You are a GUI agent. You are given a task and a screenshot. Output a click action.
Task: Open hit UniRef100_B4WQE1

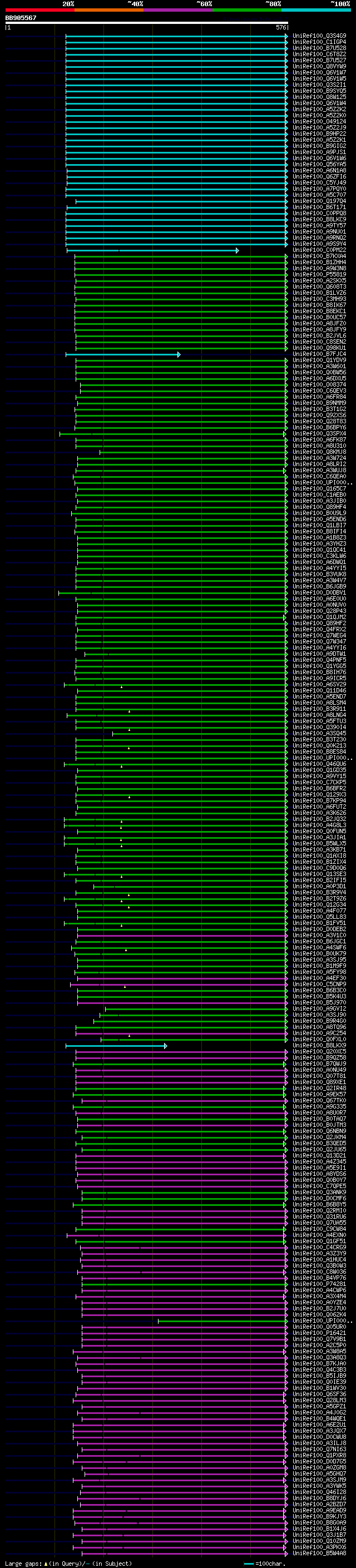pyautogui.click(x=319, y=1418)
